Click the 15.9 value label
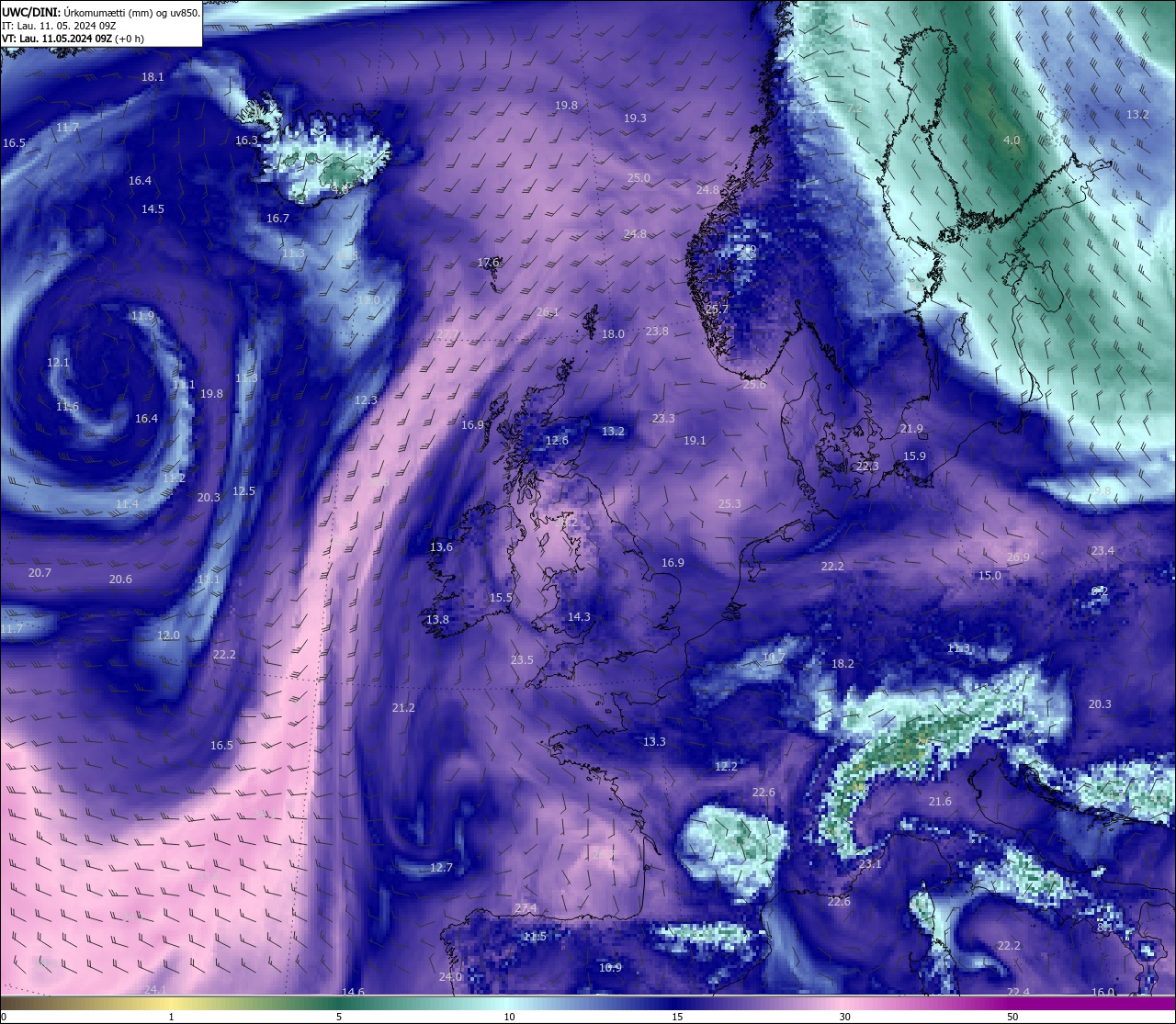The width and height of the screenshot is (1176, 1024). click(x=914, y=456)
